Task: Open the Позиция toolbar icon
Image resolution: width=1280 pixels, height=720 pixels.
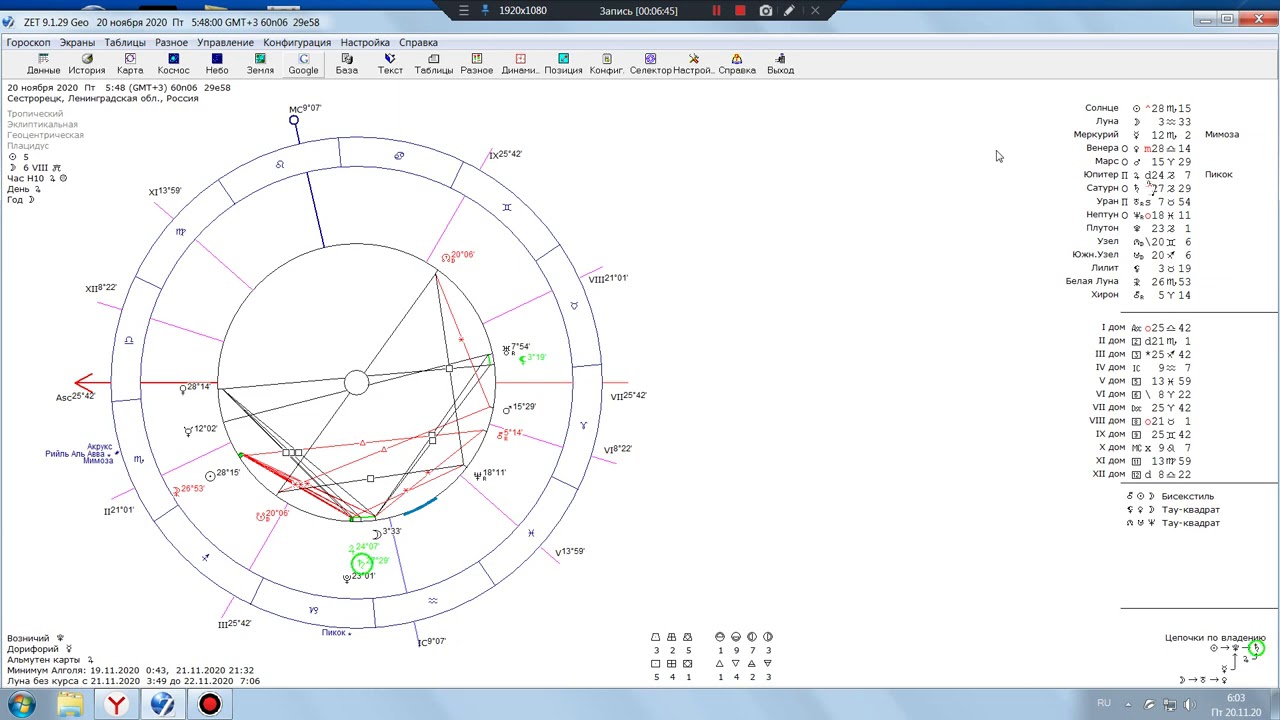Action: pos(563,64)
